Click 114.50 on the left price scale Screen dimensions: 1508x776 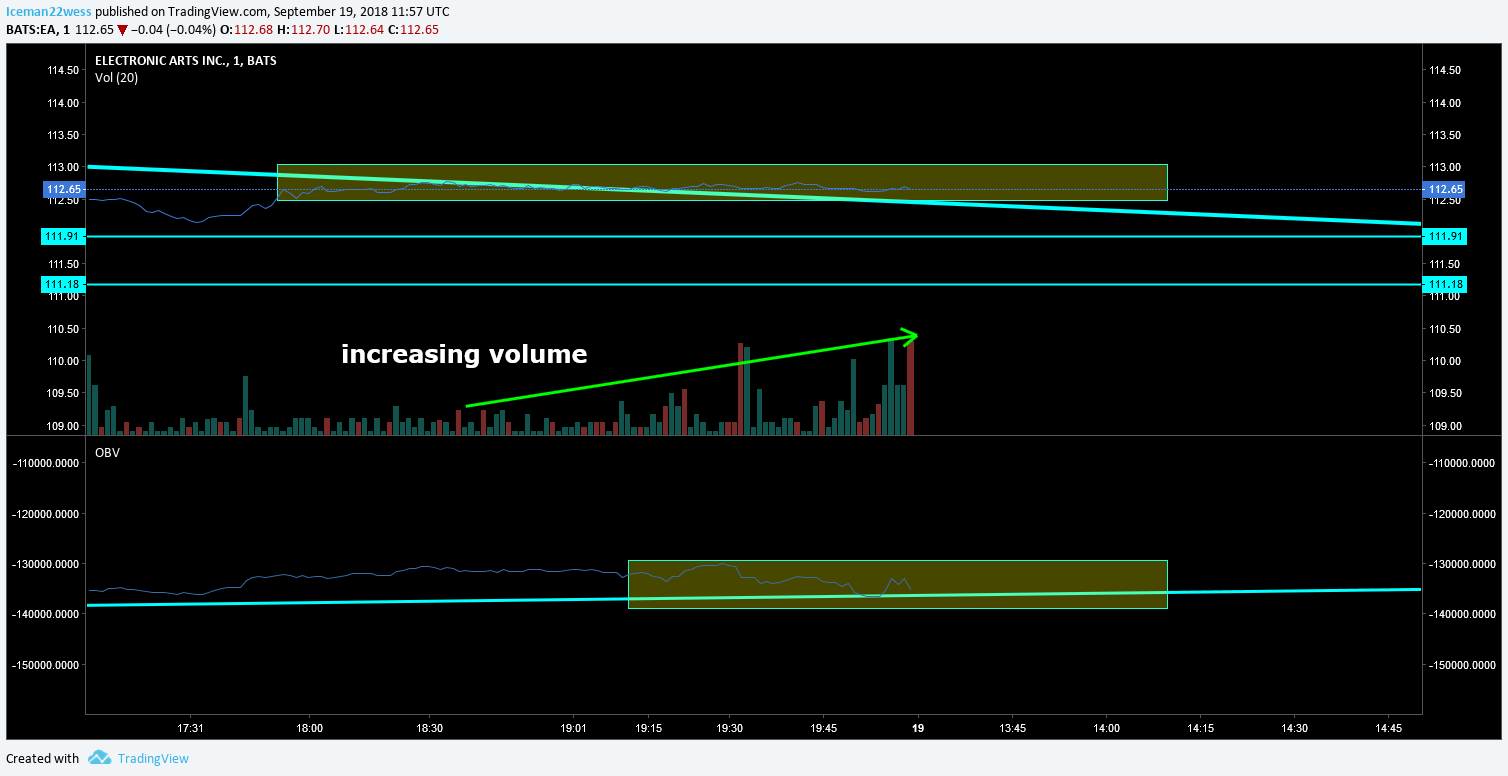(x=63, y=70)
